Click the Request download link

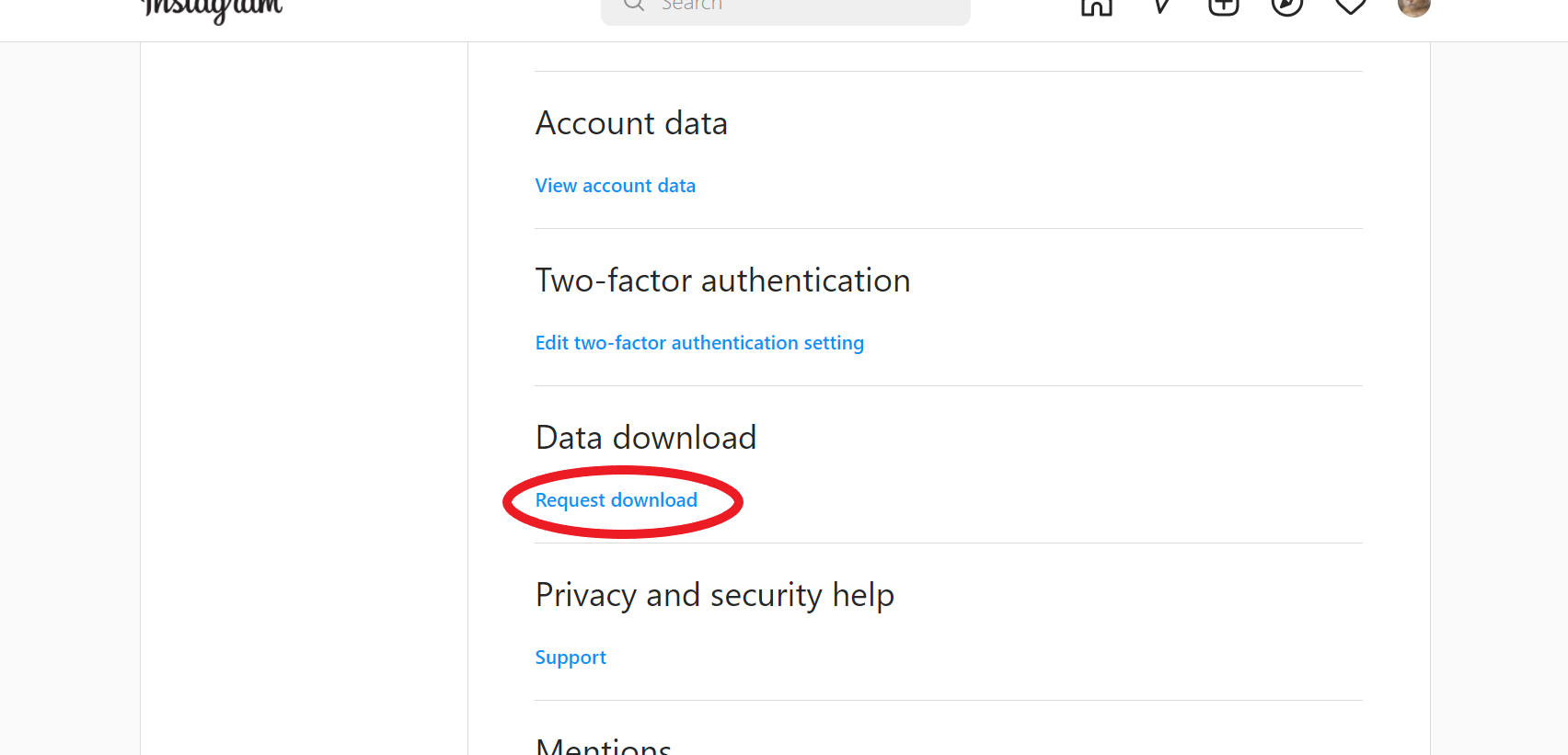[617, 500]
